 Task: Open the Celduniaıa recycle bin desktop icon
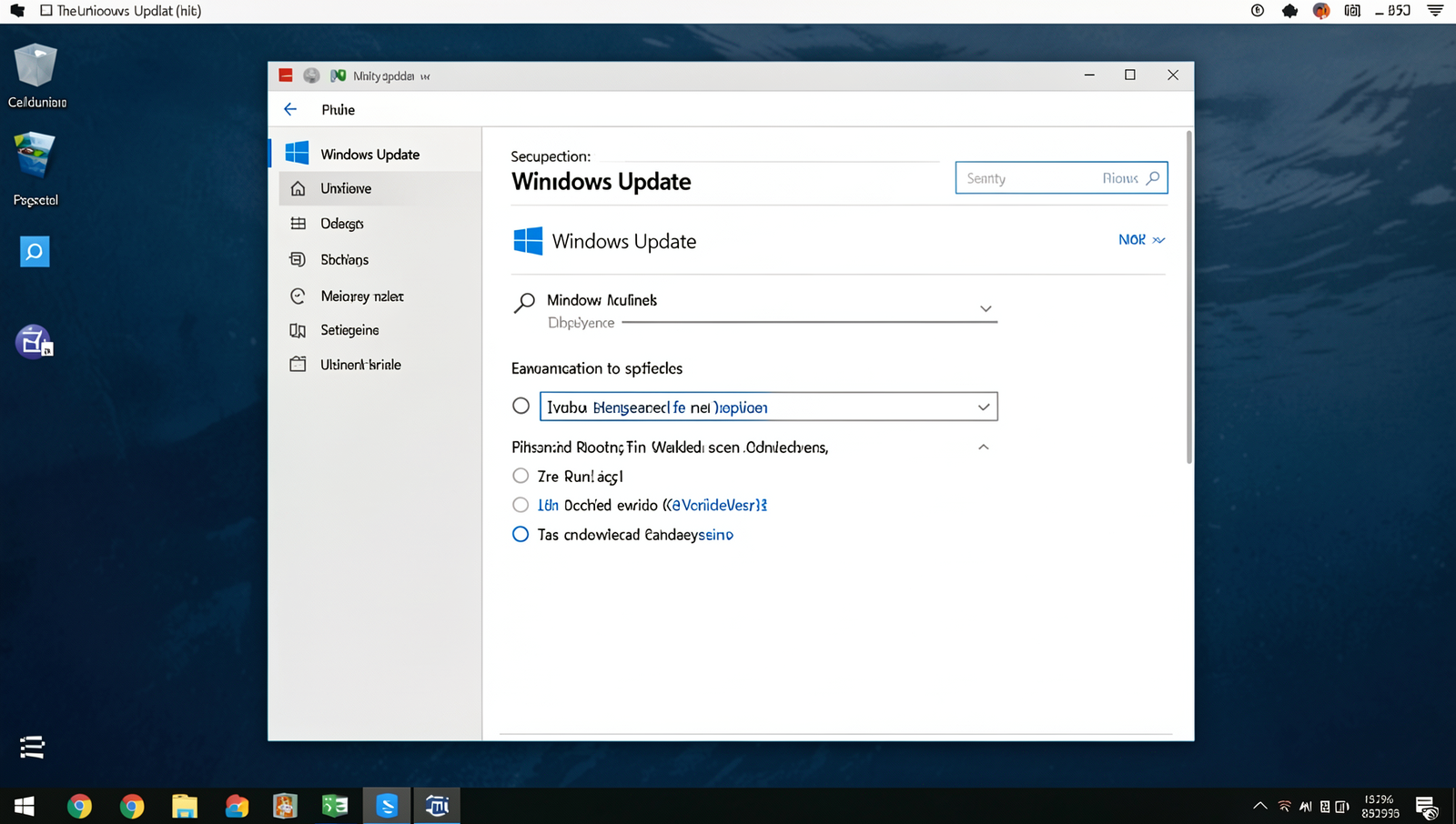point(36,76)
